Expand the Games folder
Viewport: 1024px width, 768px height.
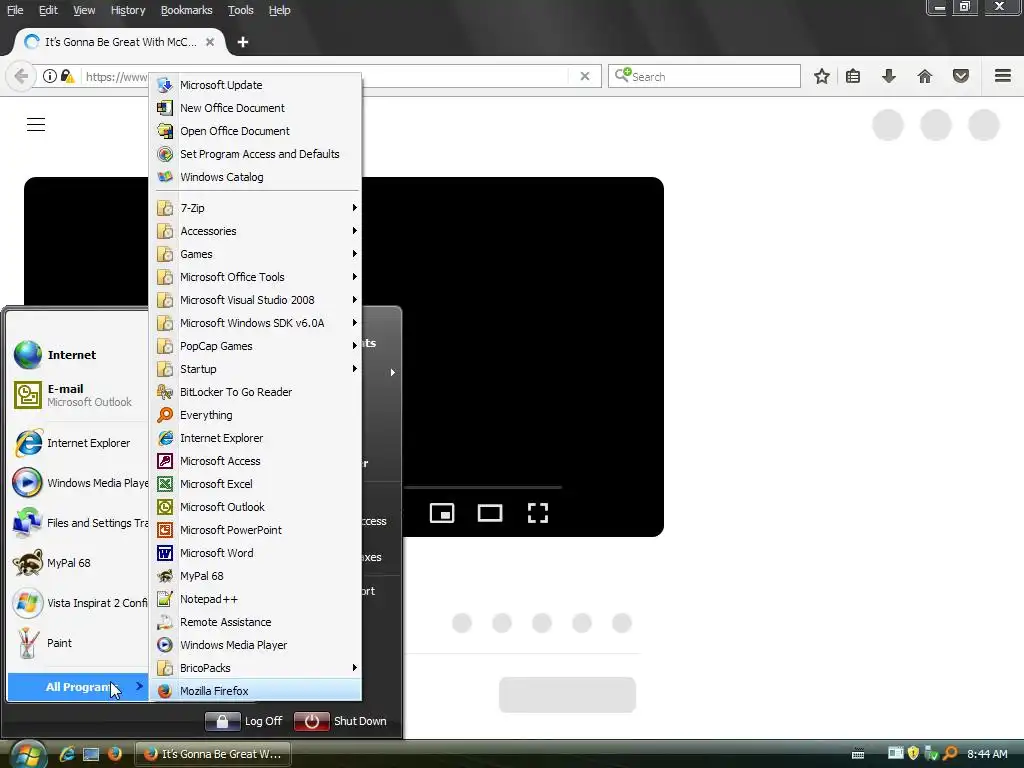coord(255,254)
